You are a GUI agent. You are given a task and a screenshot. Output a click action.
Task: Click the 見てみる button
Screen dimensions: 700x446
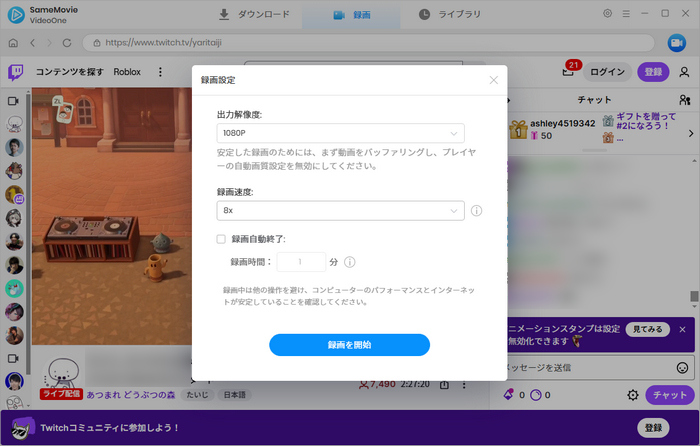pyautogui.click(x=647, y=329)
